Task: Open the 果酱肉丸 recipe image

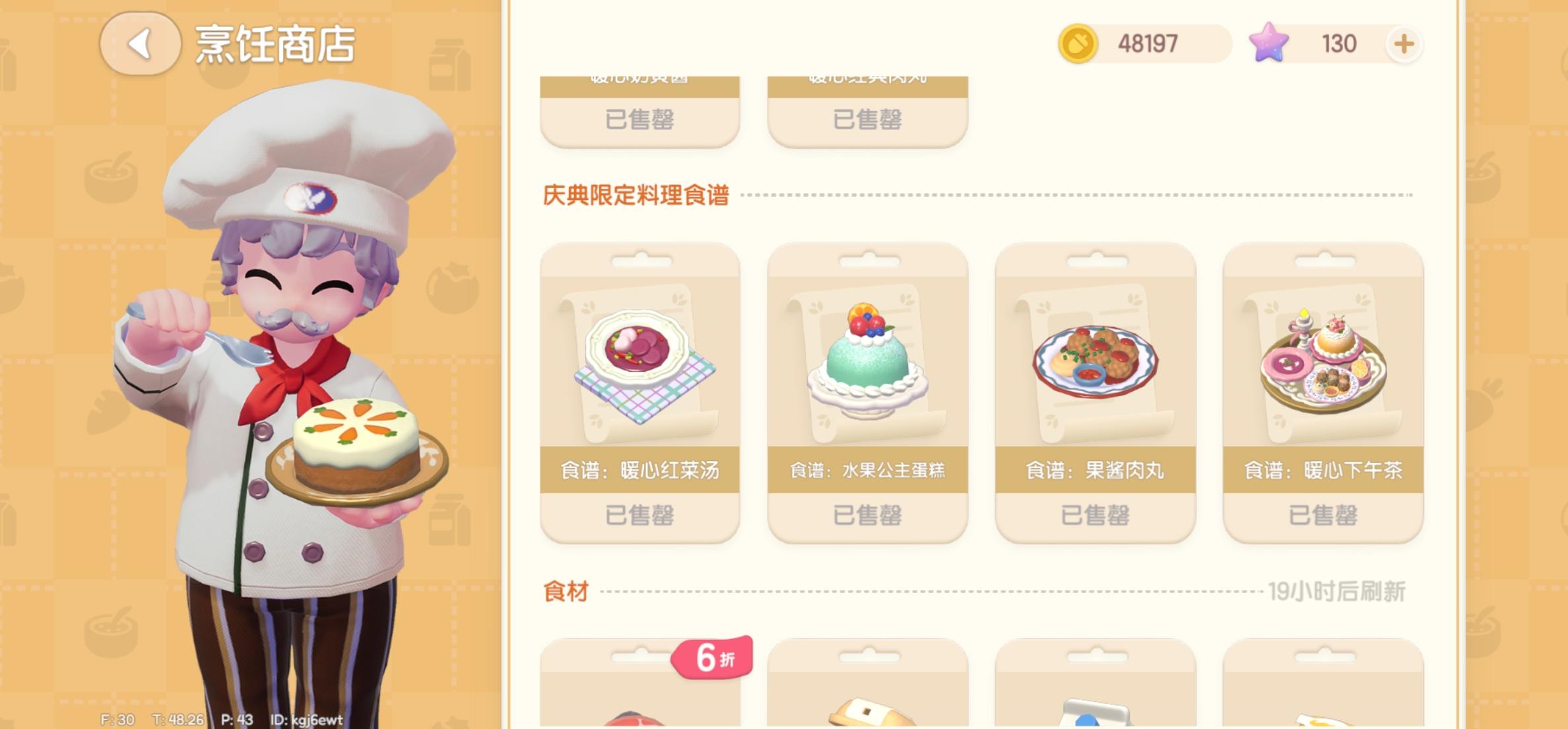Action: [1095, 363]
